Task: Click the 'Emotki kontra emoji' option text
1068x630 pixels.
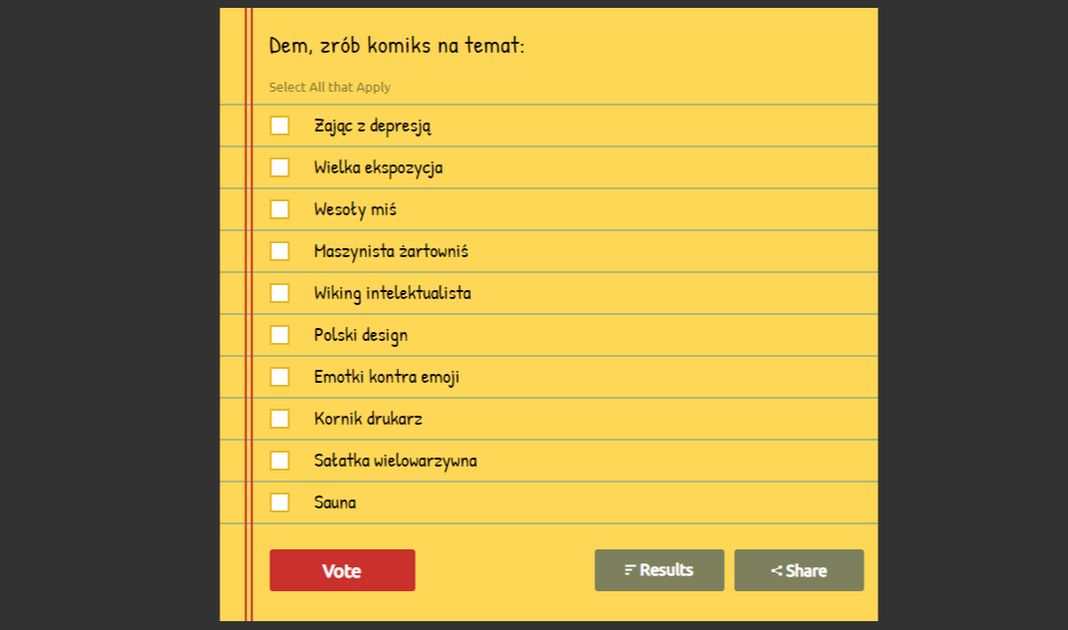Action: pos(386,377)
